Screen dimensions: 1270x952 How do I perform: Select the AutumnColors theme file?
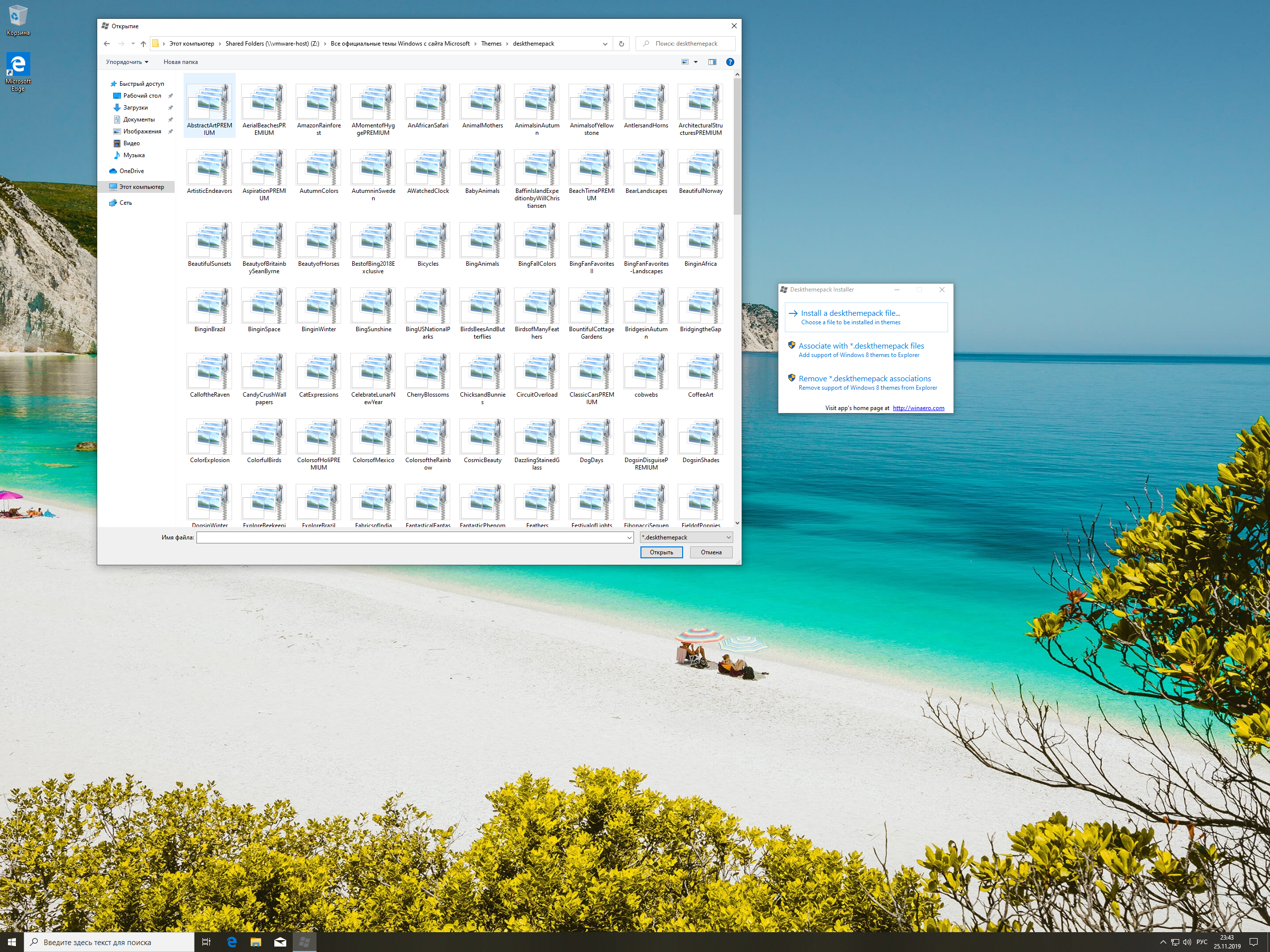point(318,172)
